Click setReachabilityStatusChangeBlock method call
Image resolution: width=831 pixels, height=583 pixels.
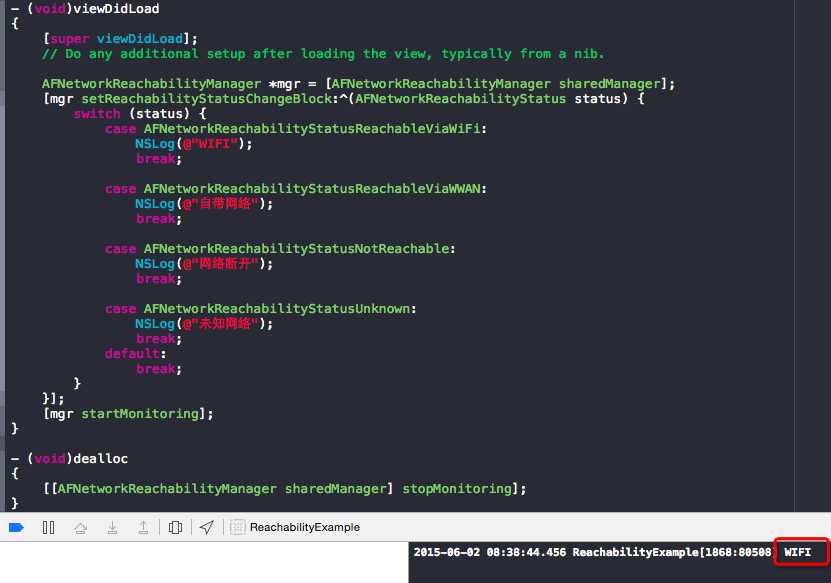[x=207, y=99]
